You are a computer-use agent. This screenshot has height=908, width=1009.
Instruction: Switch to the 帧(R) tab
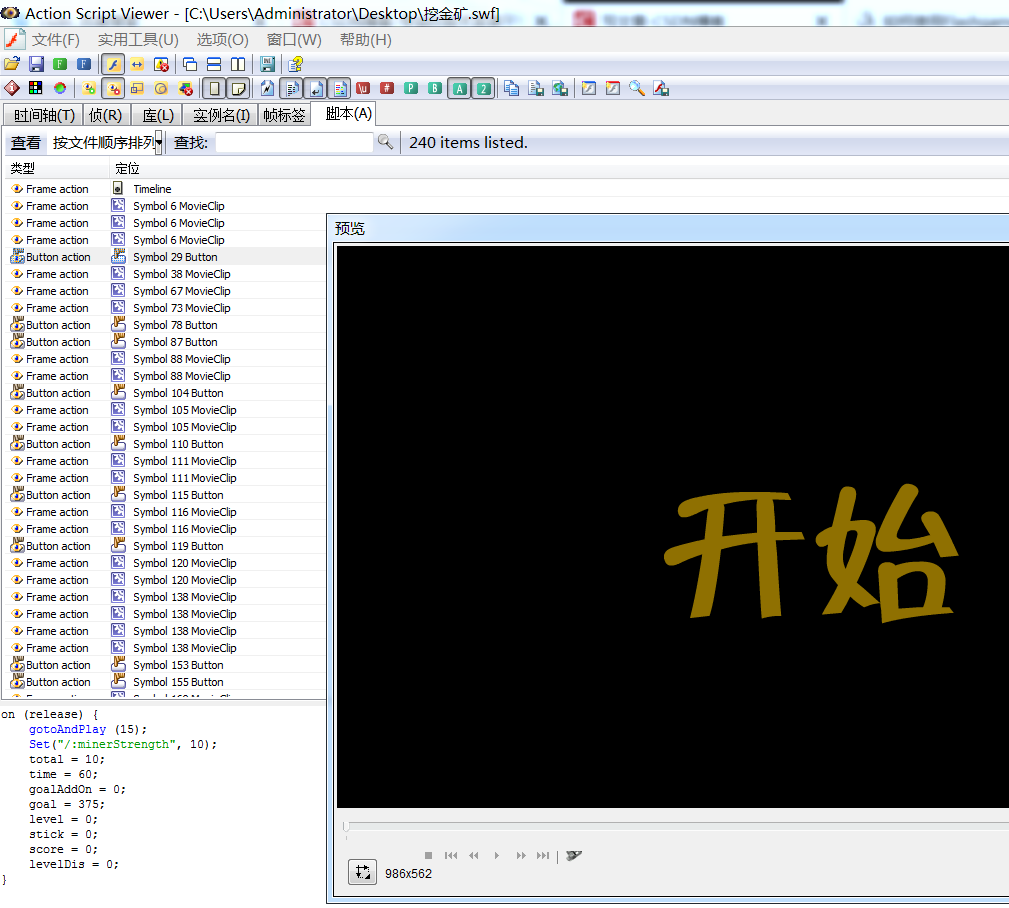[x=106, y=115]
